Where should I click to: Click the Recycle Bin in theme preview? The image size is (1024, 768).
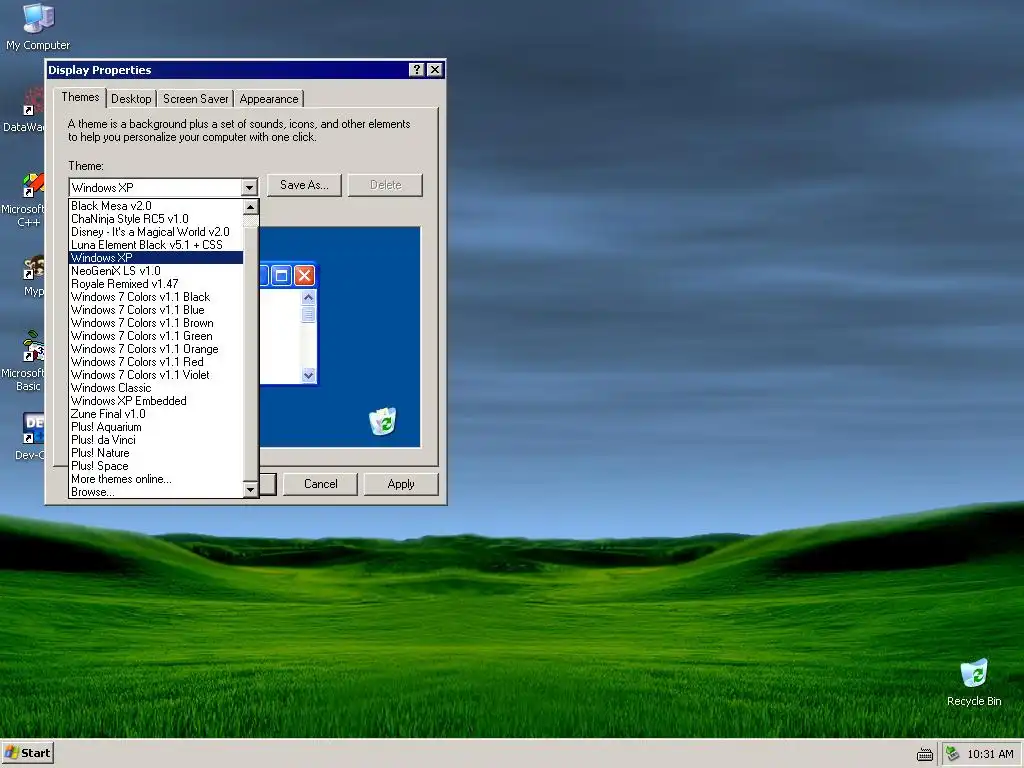tap(383, 421)
